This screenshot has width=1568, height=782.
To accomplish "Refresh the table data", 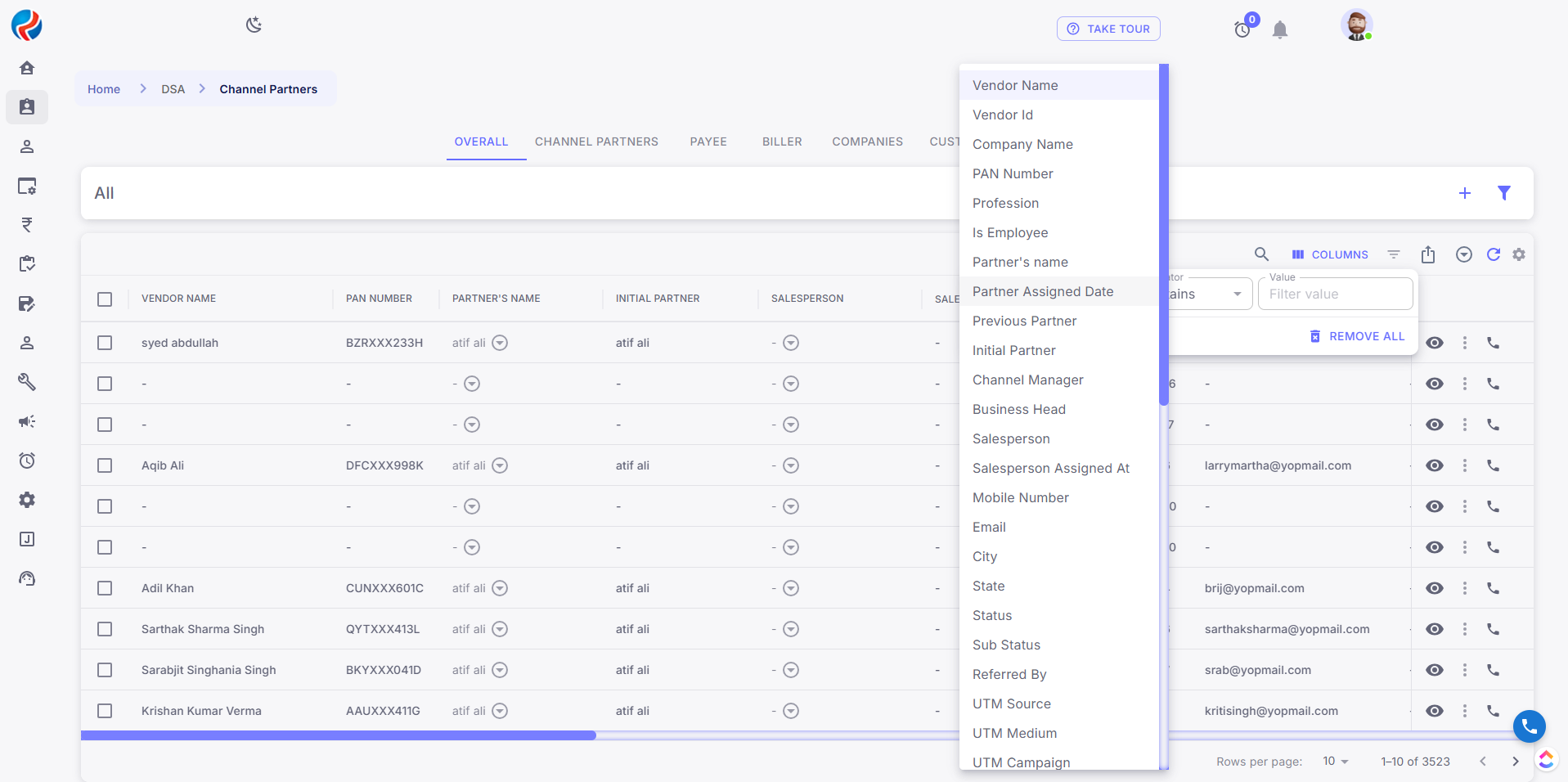I will pyautogui.click(x=1493, y=254).
